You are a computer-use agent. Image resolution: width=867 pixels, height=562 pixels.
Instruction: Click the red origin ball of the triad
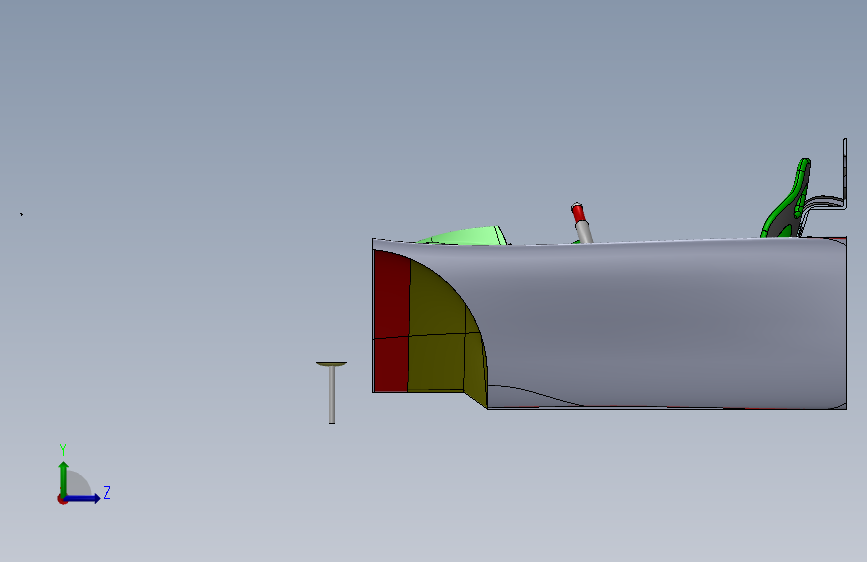coord(62,499)
